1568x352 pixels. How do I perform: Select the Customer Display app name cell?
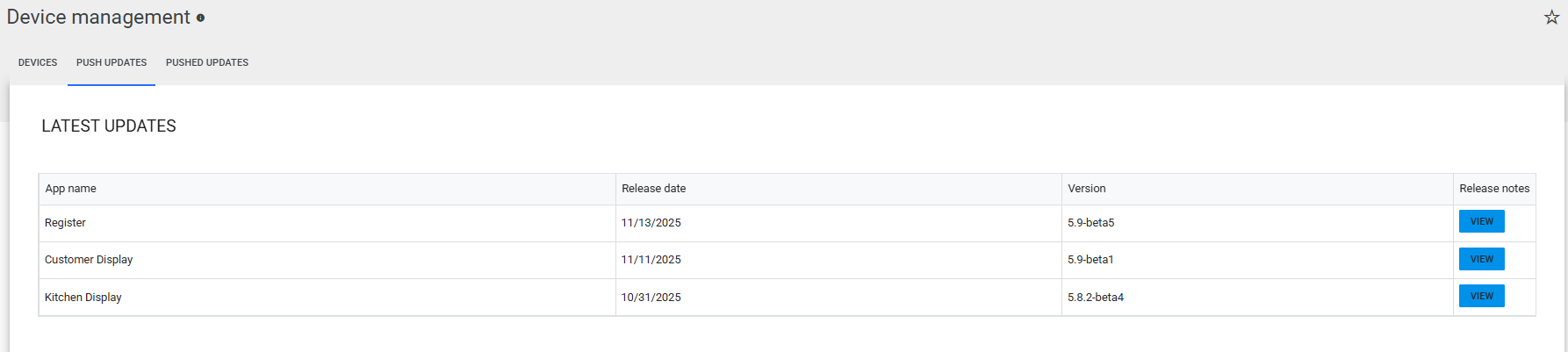(89, 260)
